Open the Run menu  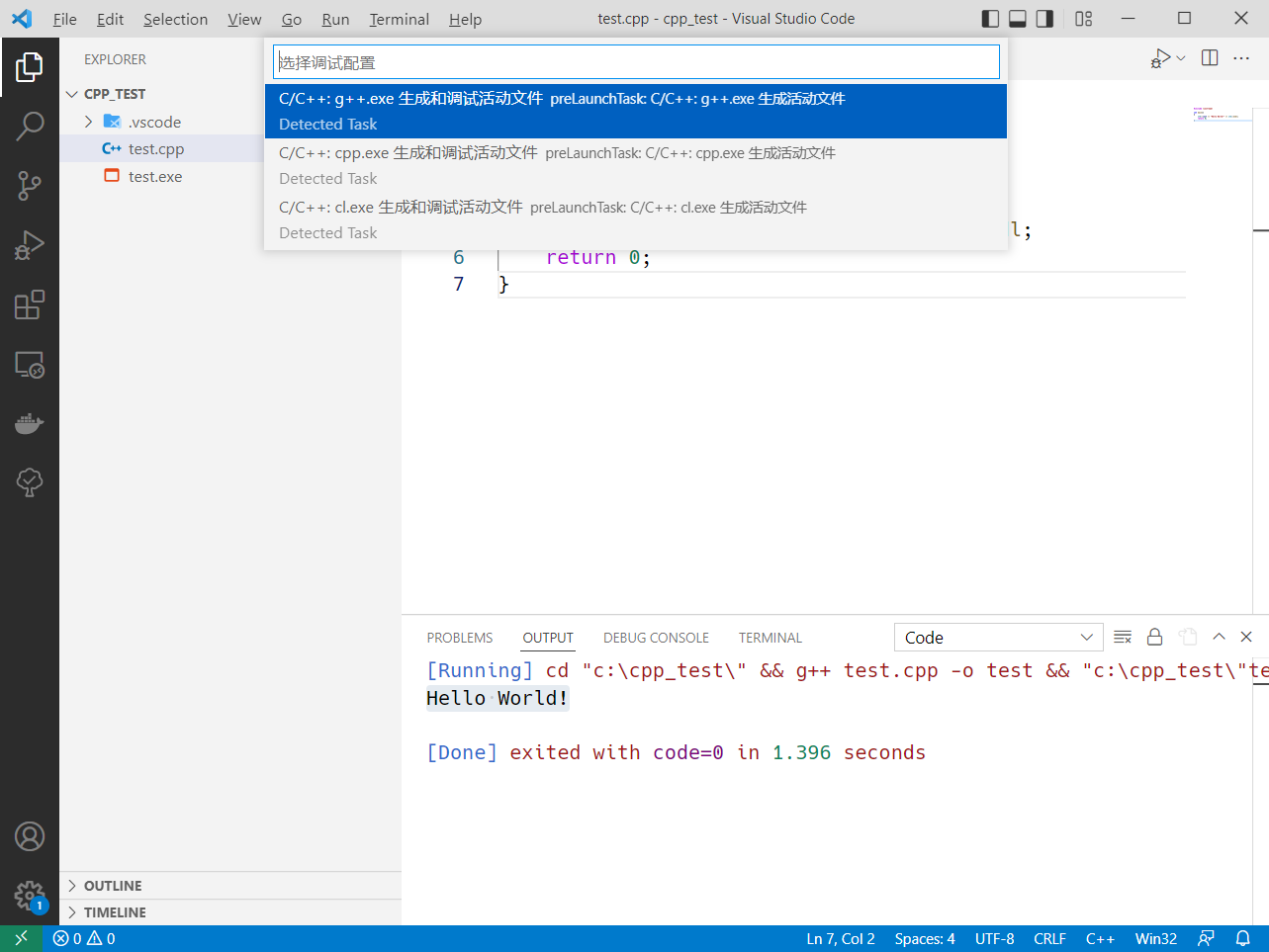(335, 19)
